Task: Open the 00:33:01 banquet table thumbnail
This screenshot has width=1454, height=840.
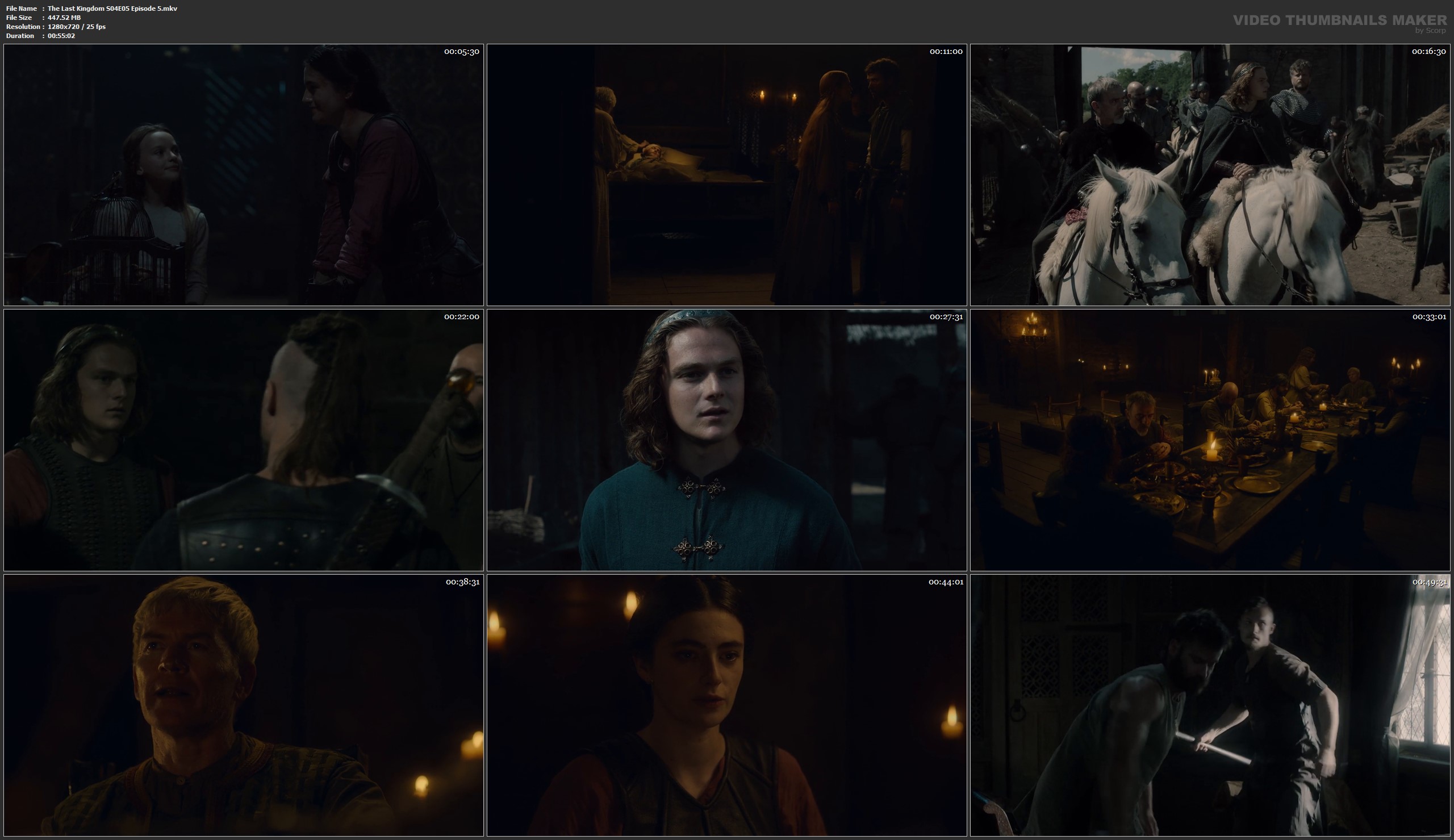Action: pos(1209,440)
